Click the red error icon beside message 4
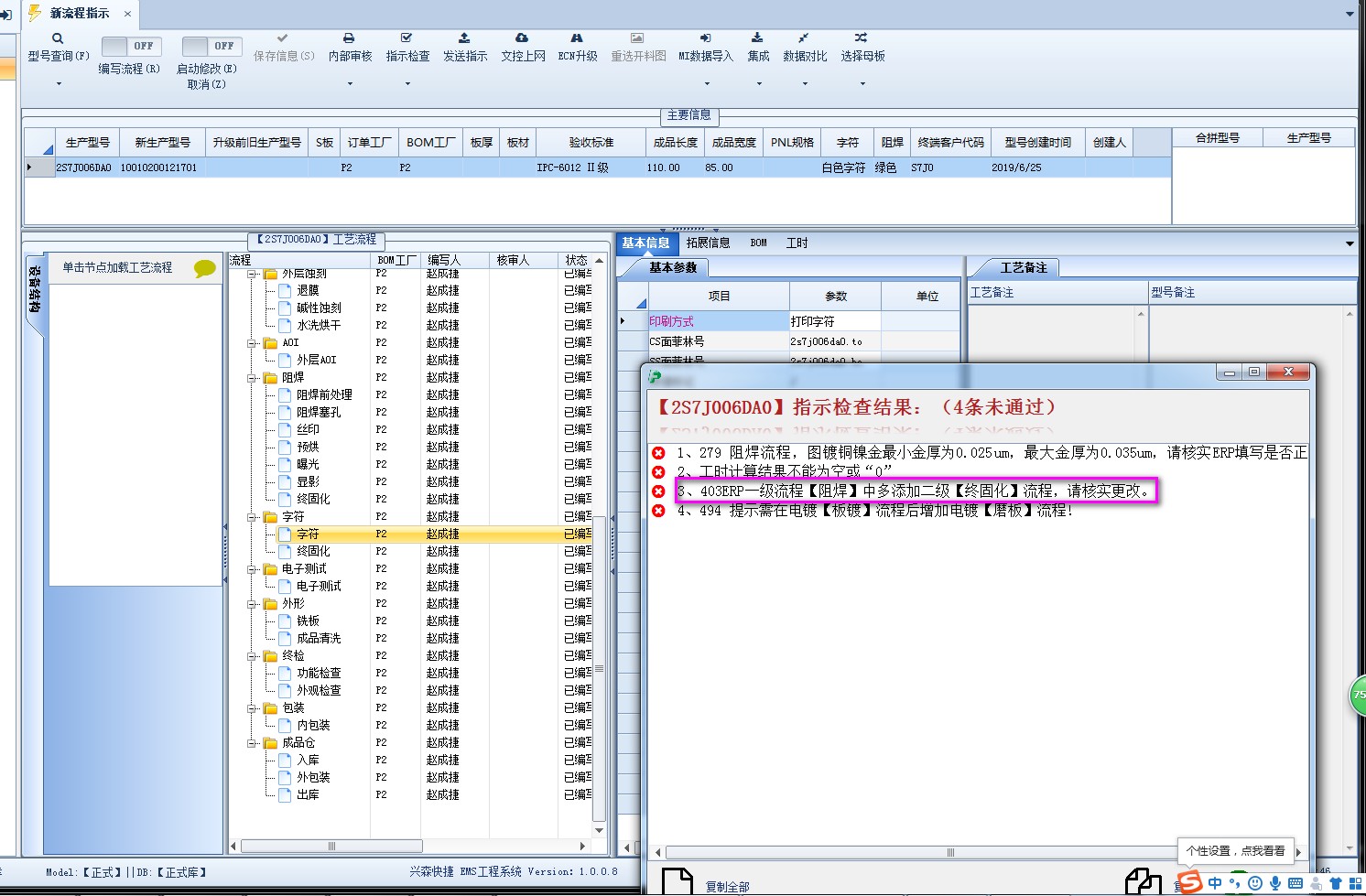This screenshot has height=896, width=1366. pyautogui.click(x=658, y=511)
